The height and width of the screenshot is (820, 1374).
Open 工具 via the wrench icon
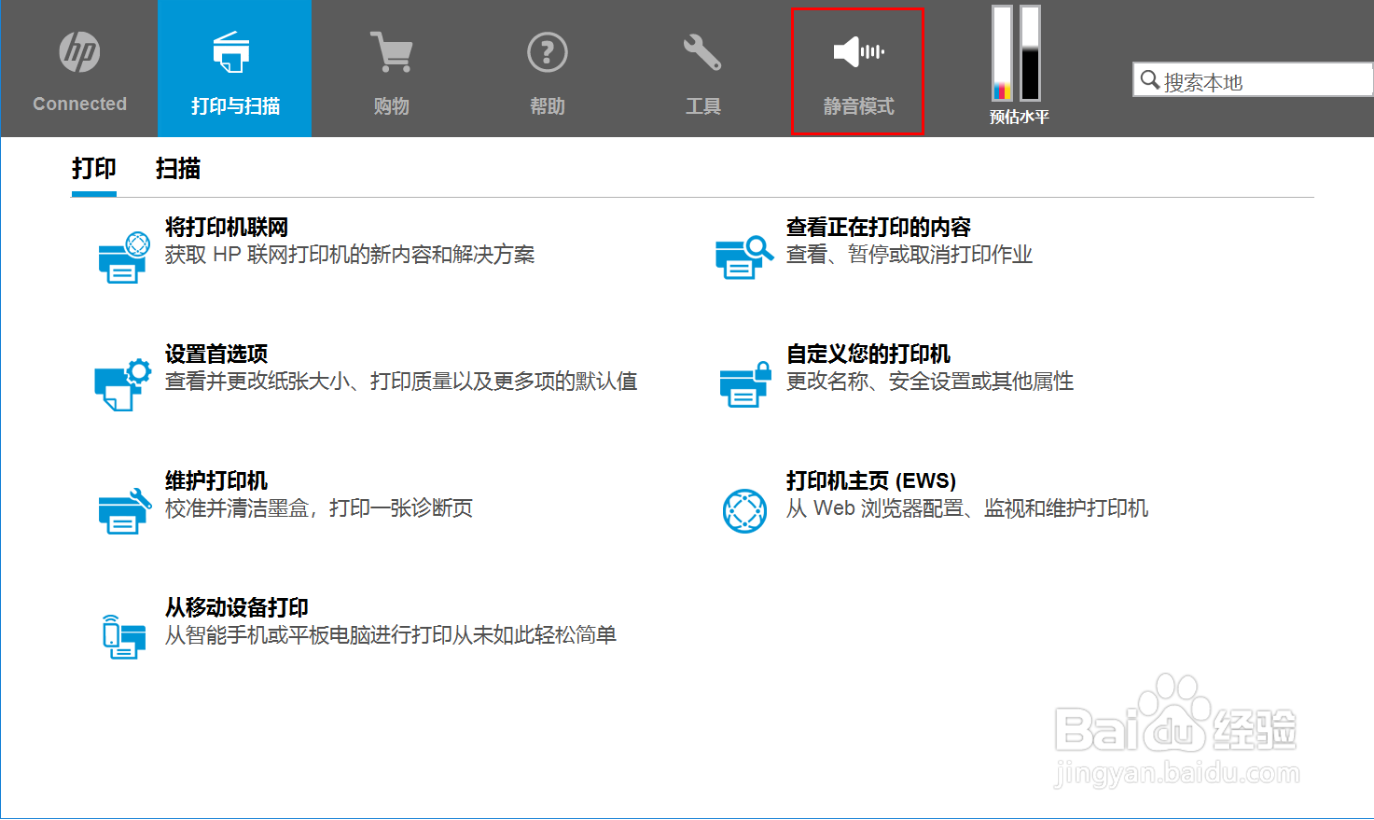tap(703, 50)
